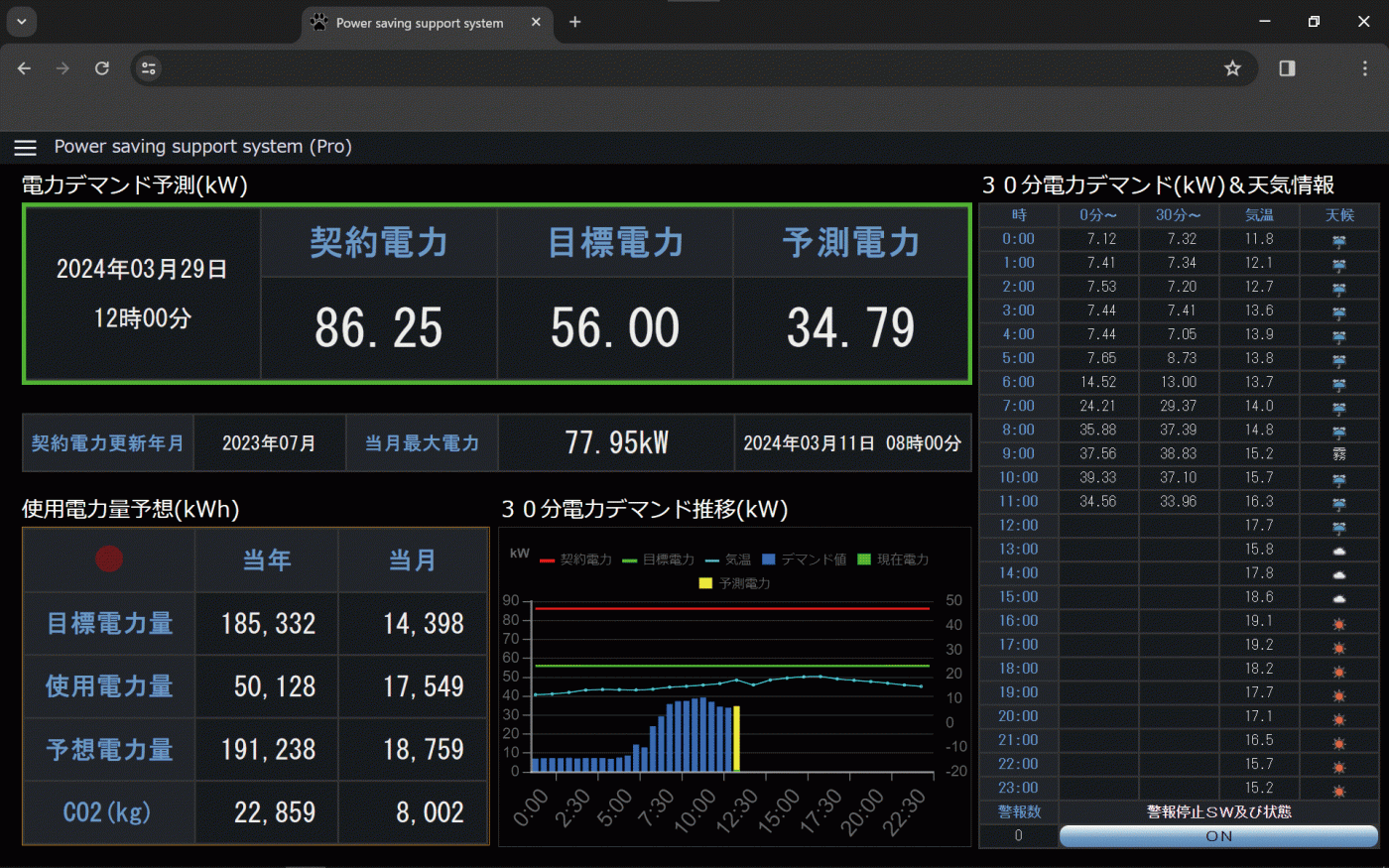Open a new browser tab

click(574, 22)
